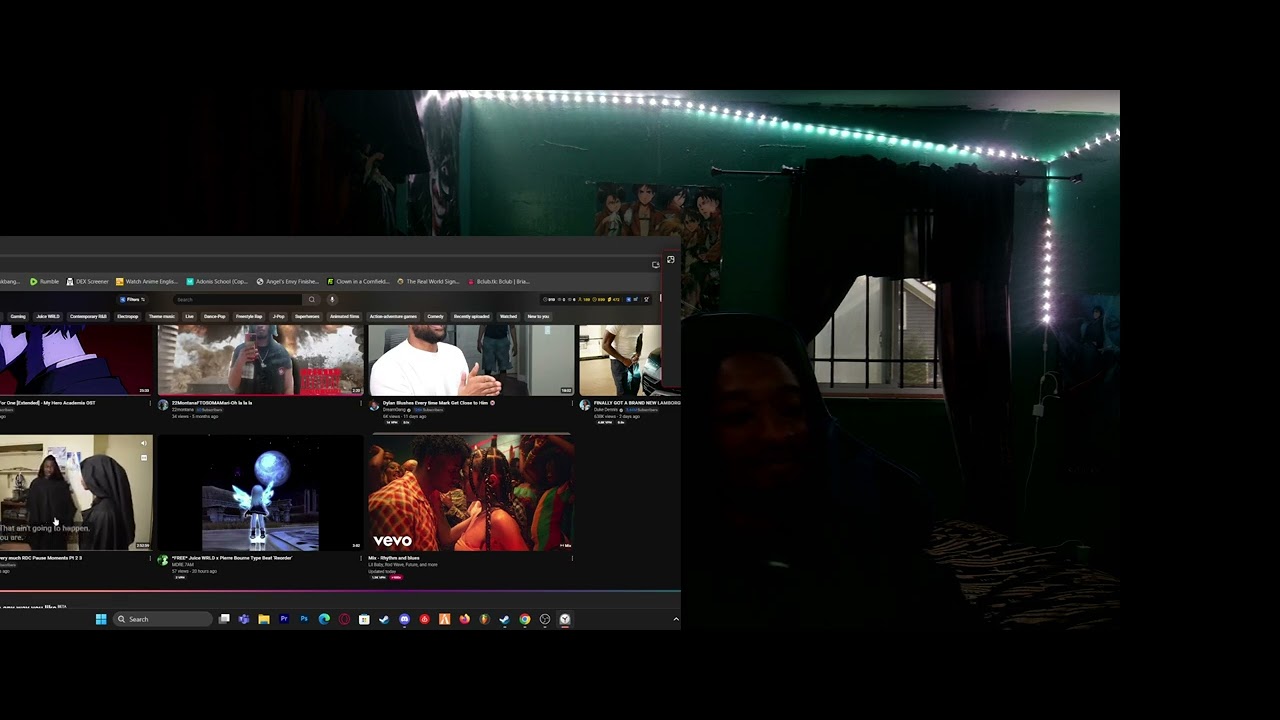Show hidden system tray icons
The image size is (1280, 720).
(x=676, y=619)
